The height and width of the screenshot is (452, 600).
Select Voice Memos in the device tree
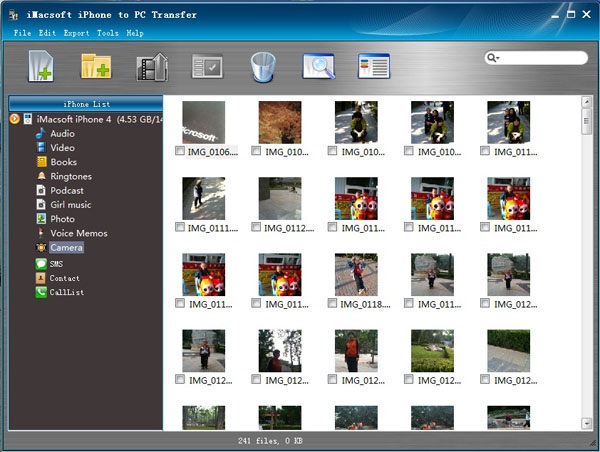78,233
